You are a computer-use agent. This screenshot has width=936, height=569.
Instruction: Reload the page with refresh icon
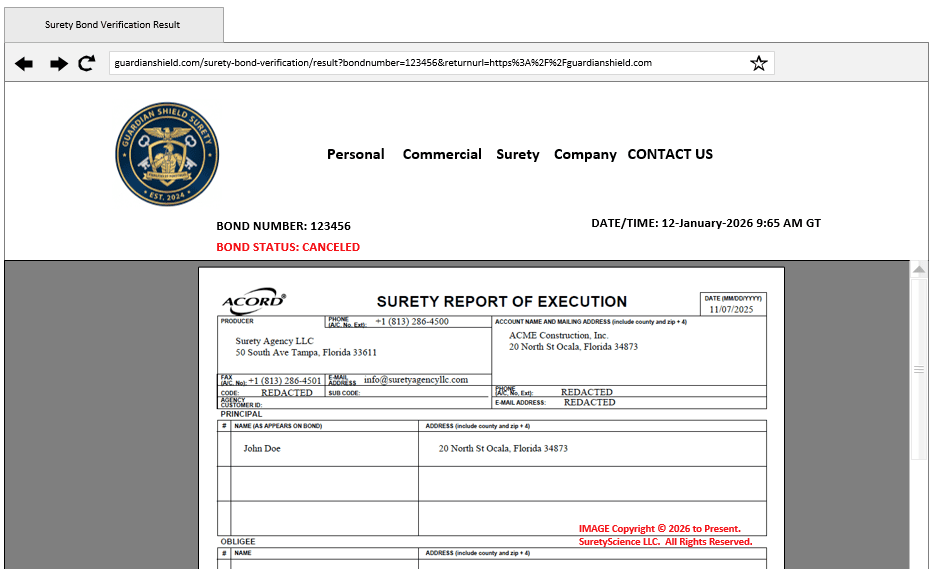point(87,63)
